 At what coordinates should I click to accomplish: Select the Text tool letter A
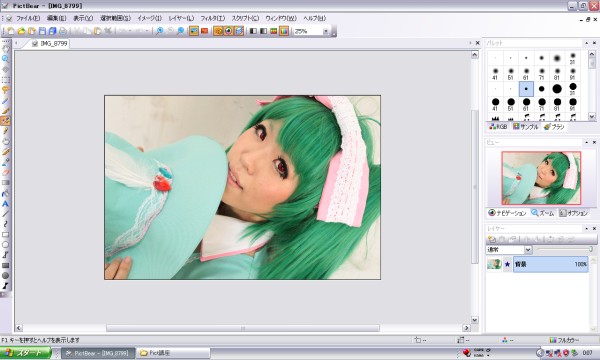click(5, 204)
